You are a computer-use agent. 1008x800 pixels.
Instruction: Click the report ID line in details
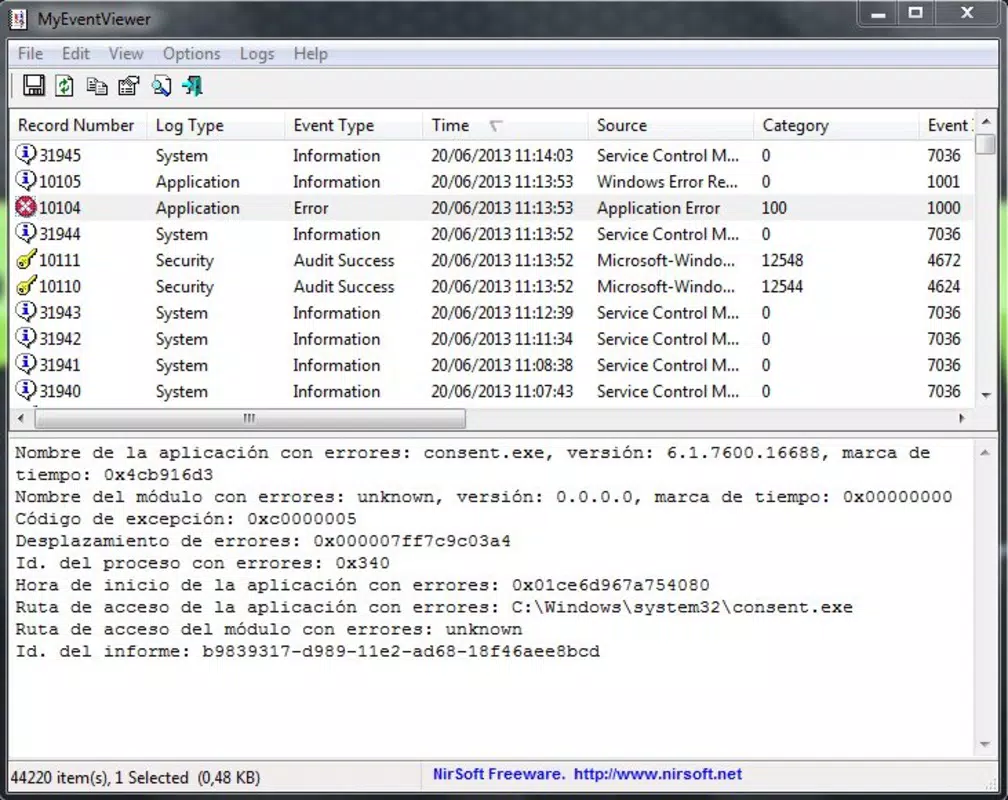(307, 651)
